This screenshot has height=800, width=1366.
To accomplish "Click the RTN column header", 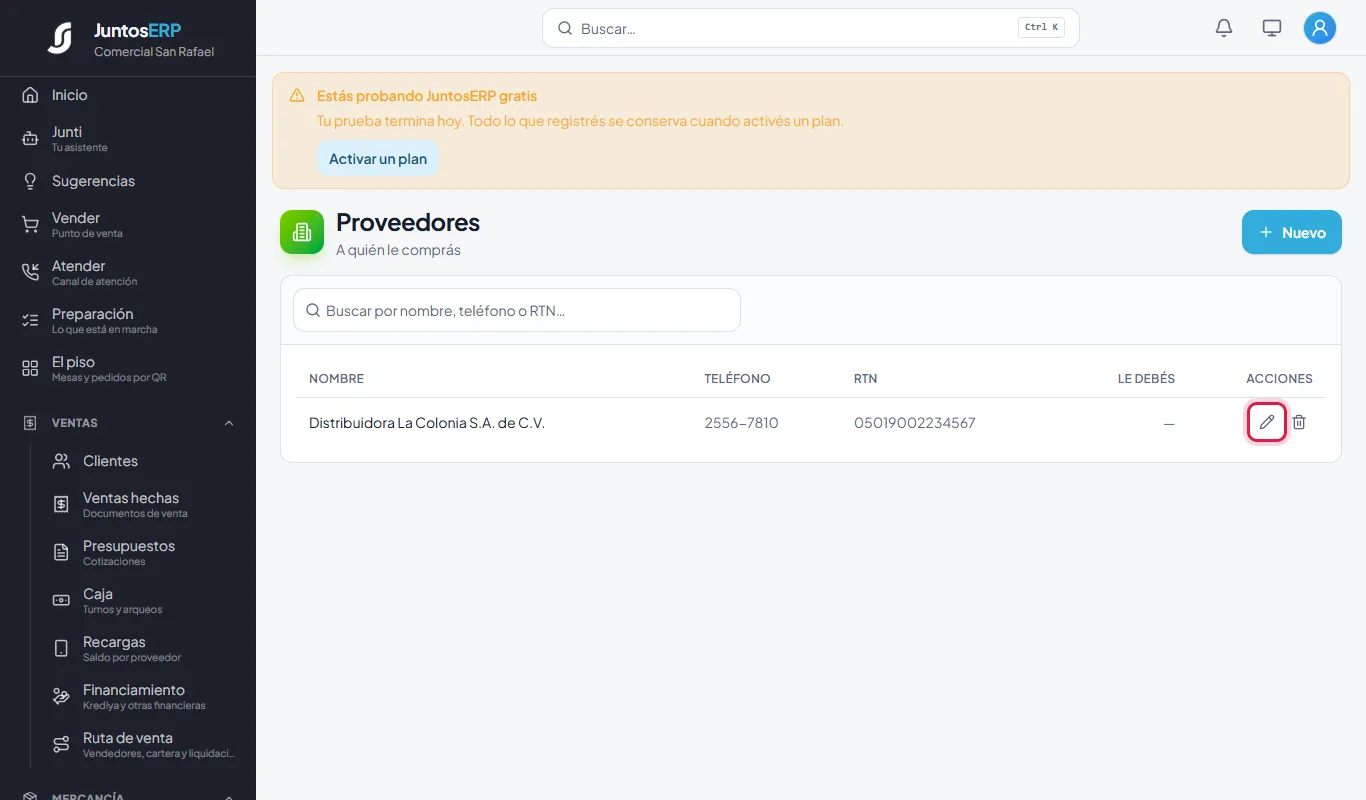I will click(x=866, y=379).
